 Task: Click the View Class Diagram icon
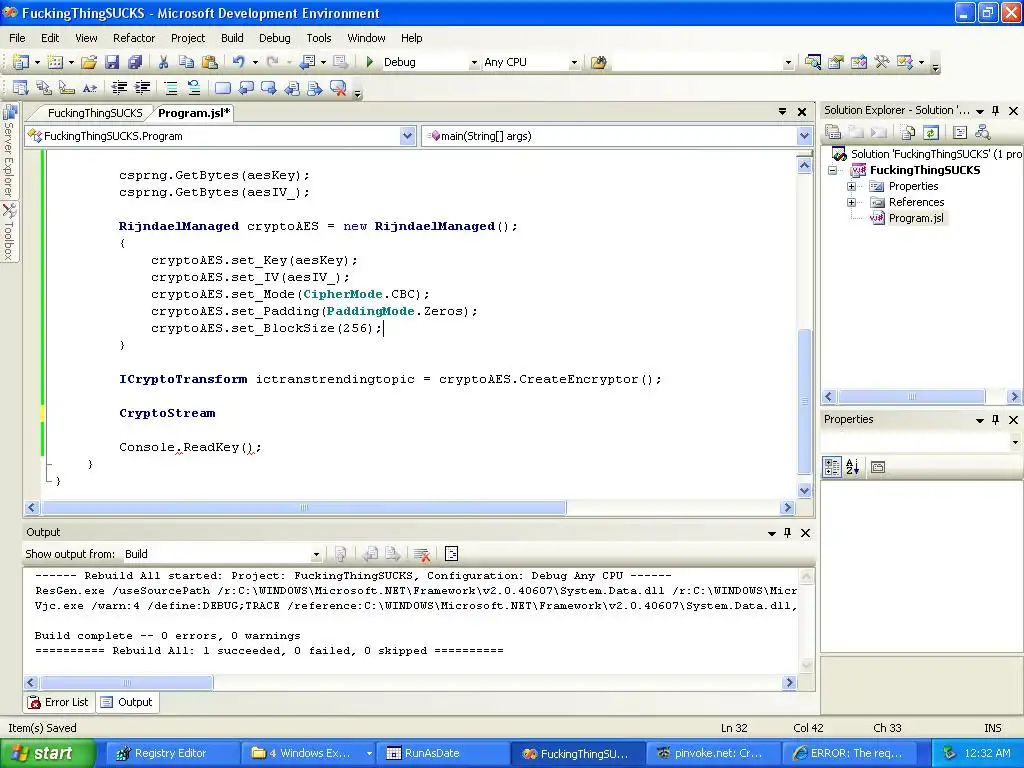tap(982, 133)
